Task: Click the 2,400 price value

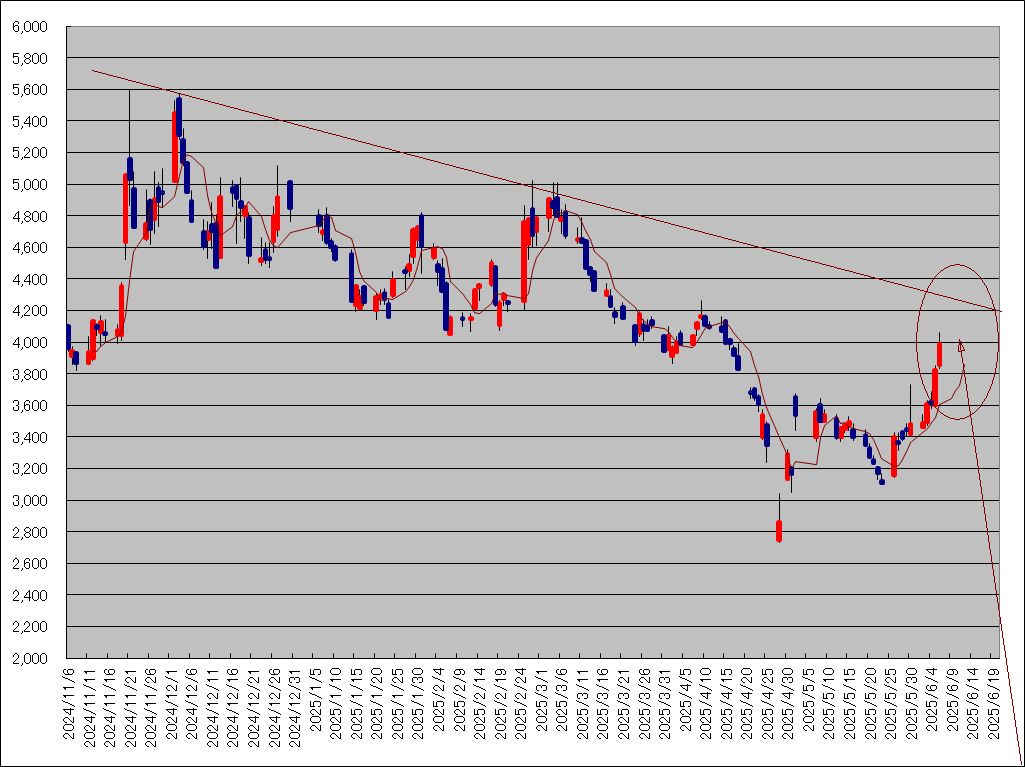Action: tap(30, 595)
